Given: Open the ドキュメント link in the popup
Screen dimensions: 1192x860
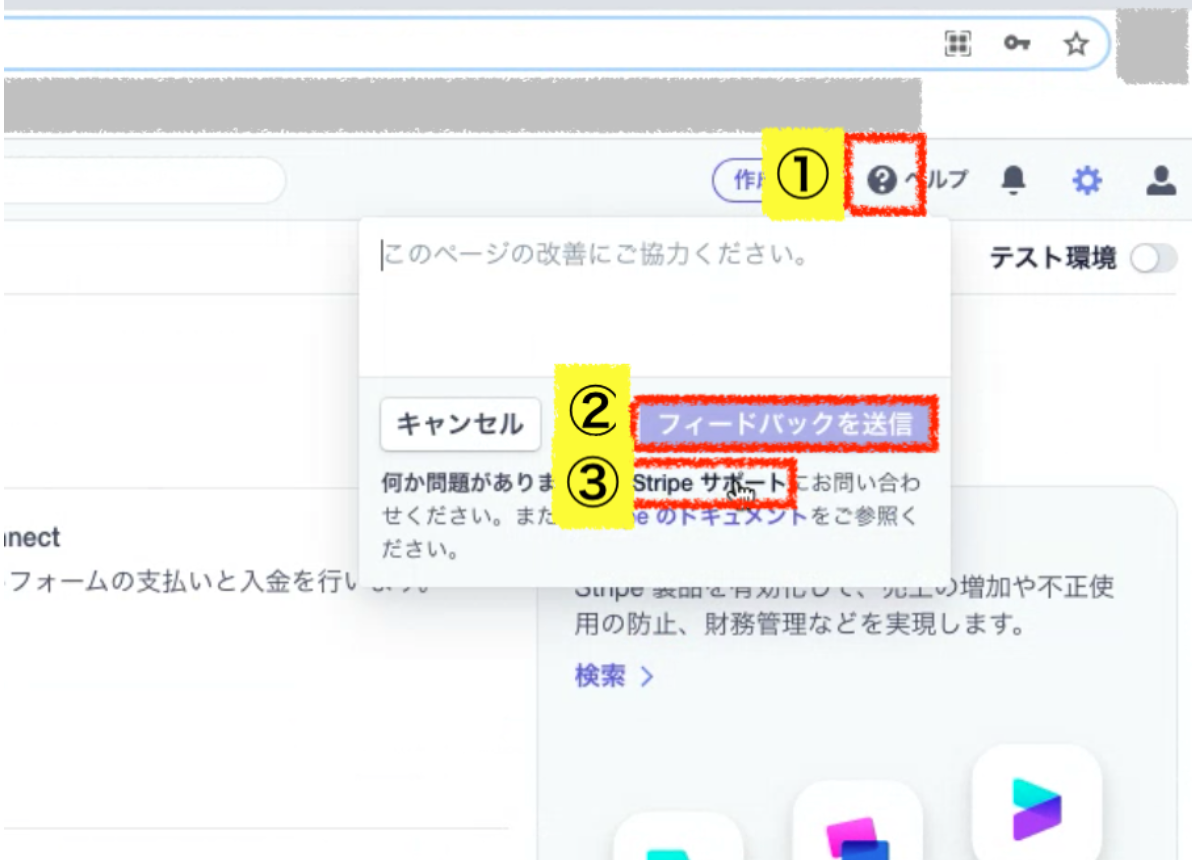Looking at the screenshot, I should point(740,516).
